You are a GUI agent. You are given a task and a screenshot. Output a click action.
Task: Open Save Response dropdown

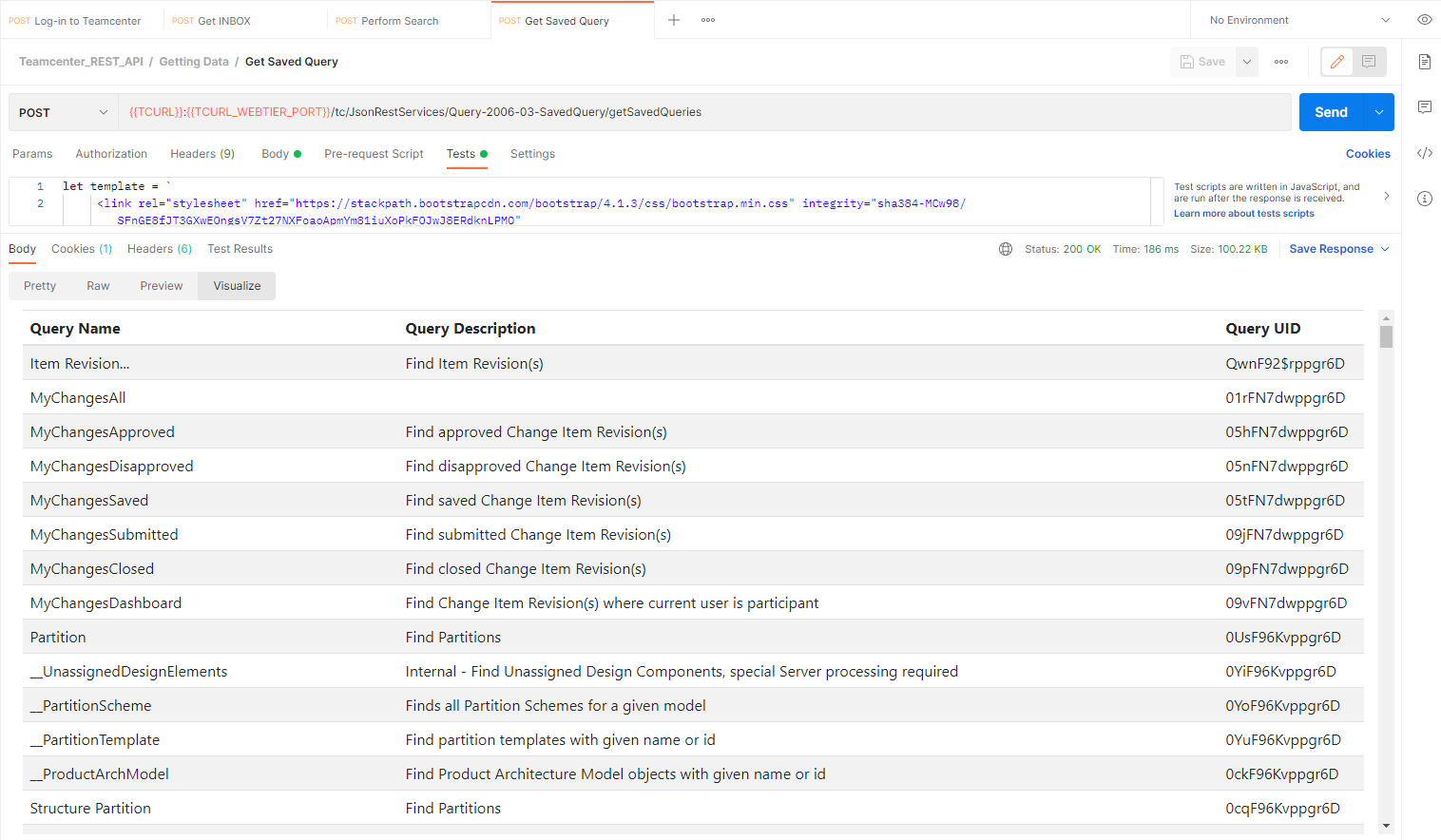1339,249
